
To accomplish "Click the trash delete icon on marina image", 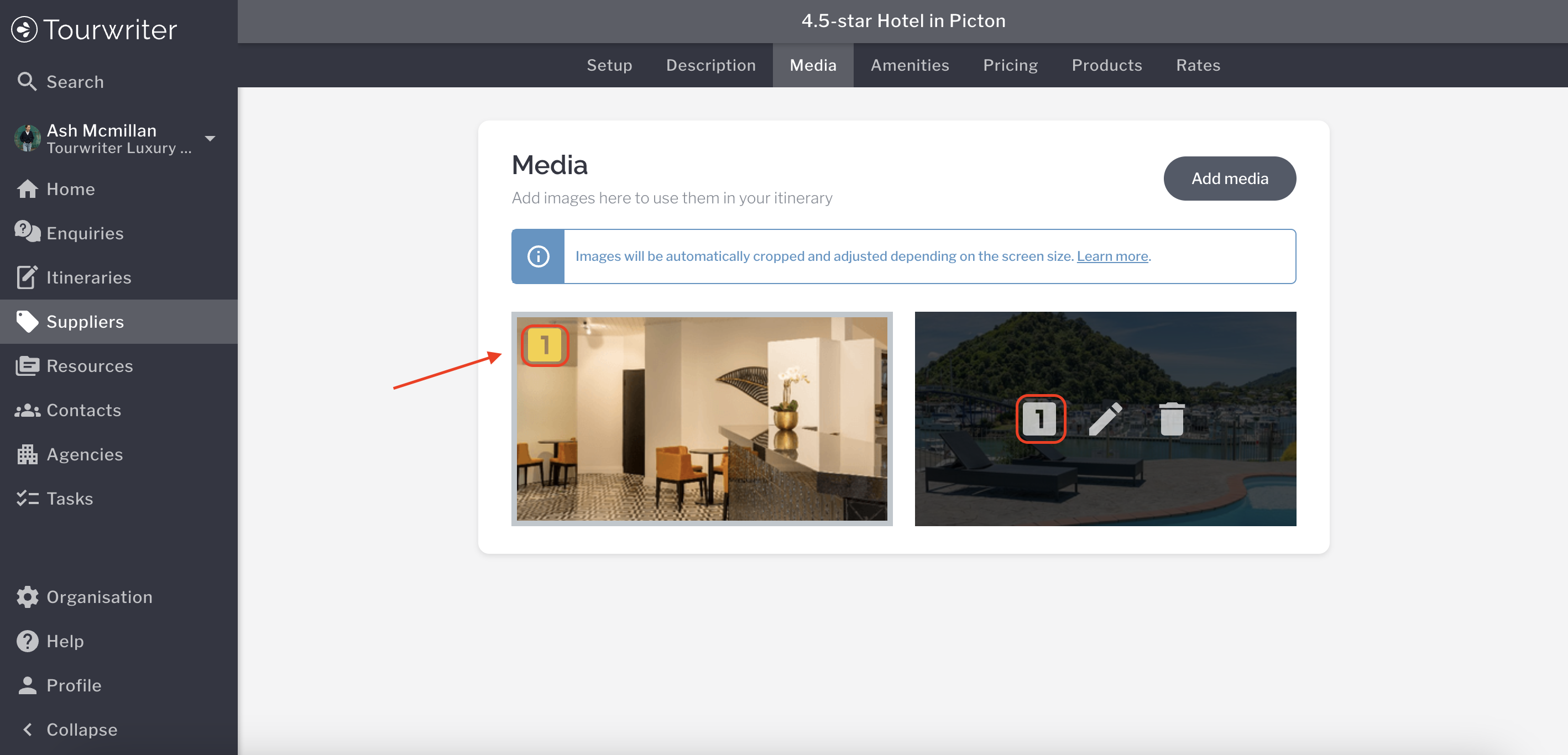I will click(1171, 419).
